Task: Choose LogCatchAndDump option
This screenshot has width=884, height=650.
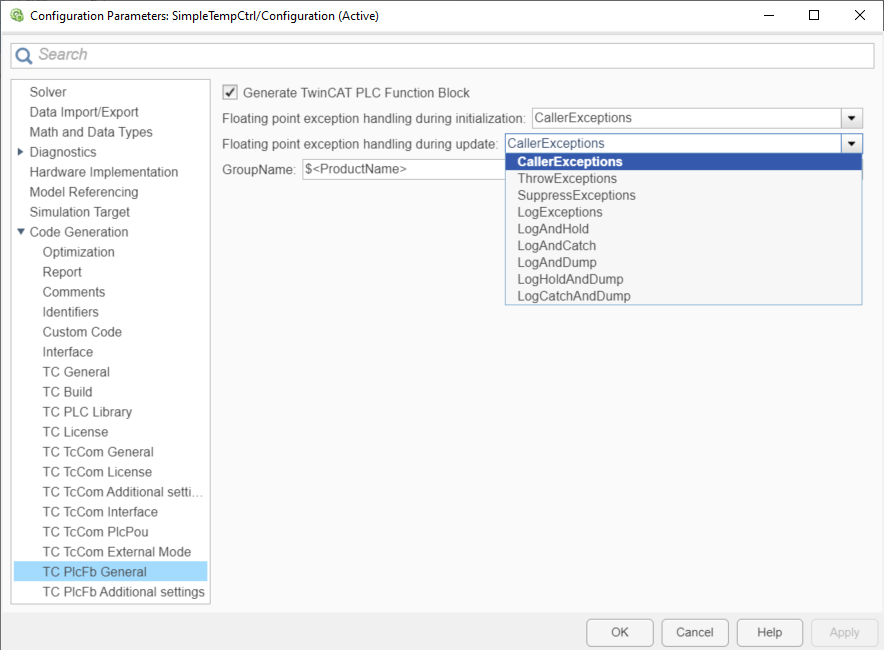Action: pyautogui.click(x=683, y=296)
